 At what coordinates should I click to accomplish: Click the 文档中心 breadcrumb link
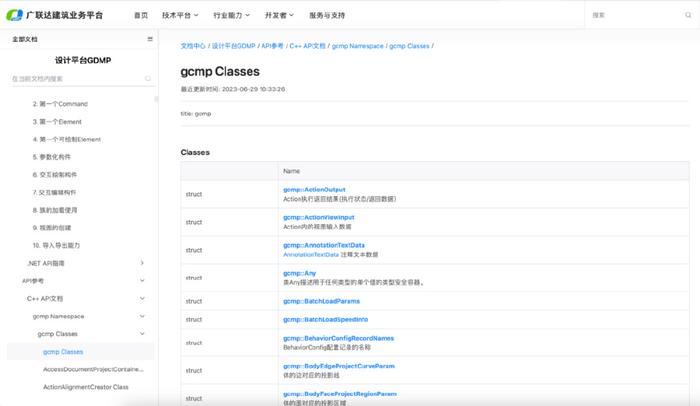point(193,46)
